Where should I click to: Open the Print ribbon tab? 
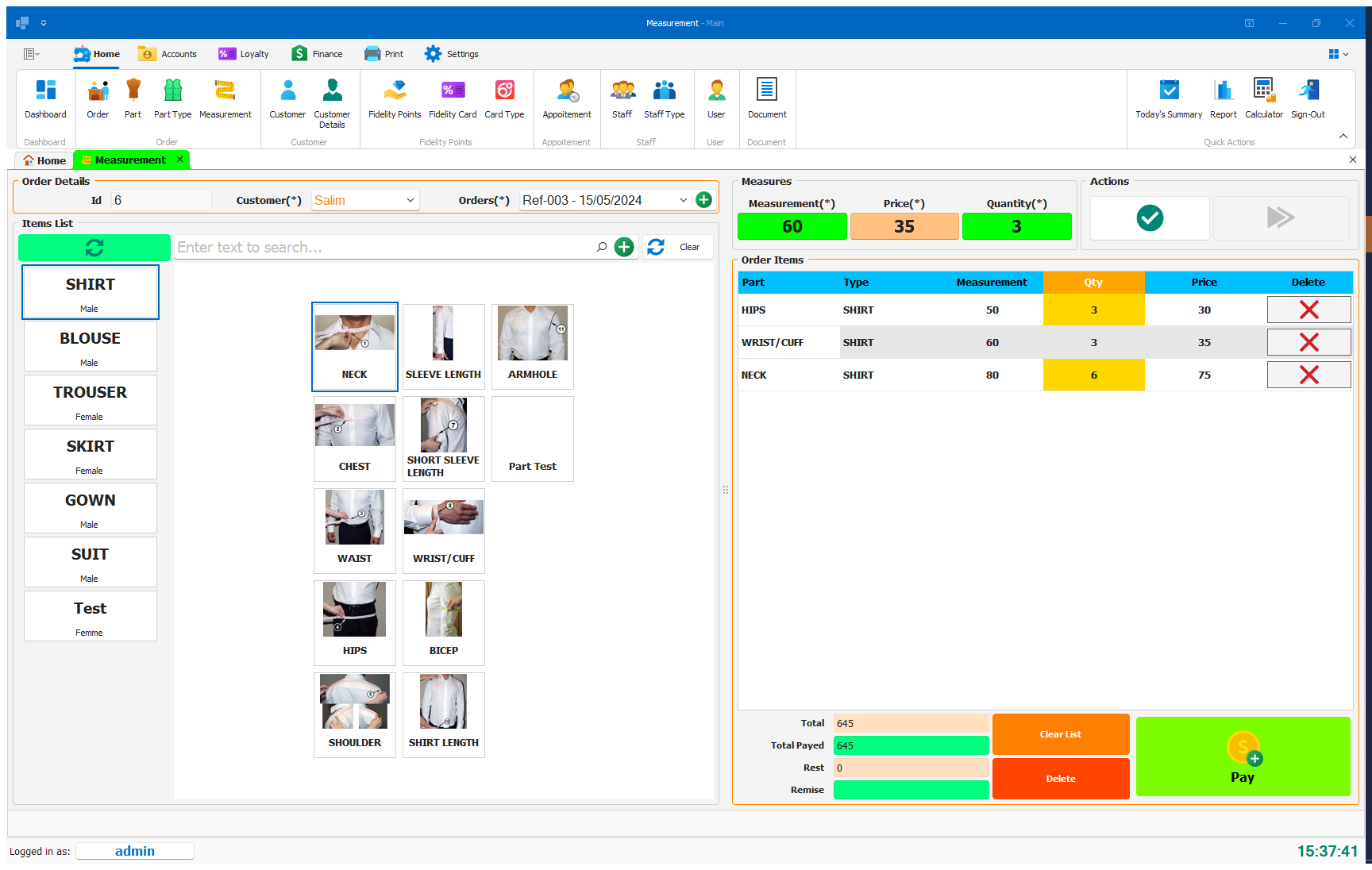(x=384, y=54)
